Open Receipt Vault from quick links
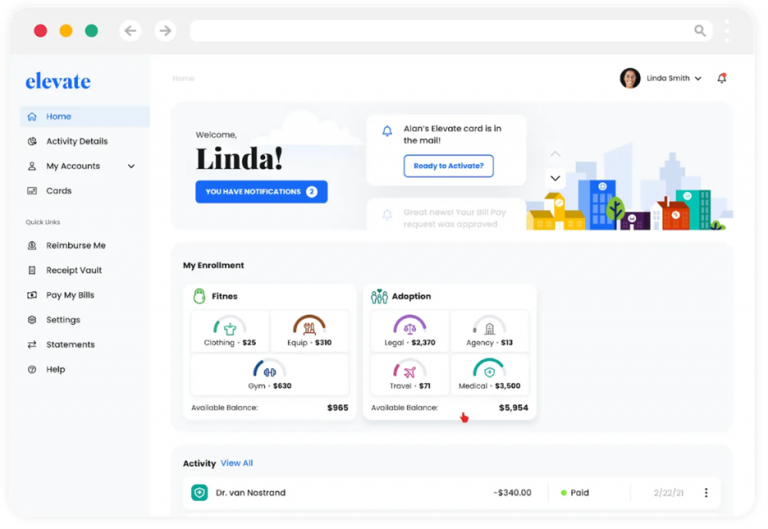768x529 pixels. pyautogui.click(x=73, y=270)
